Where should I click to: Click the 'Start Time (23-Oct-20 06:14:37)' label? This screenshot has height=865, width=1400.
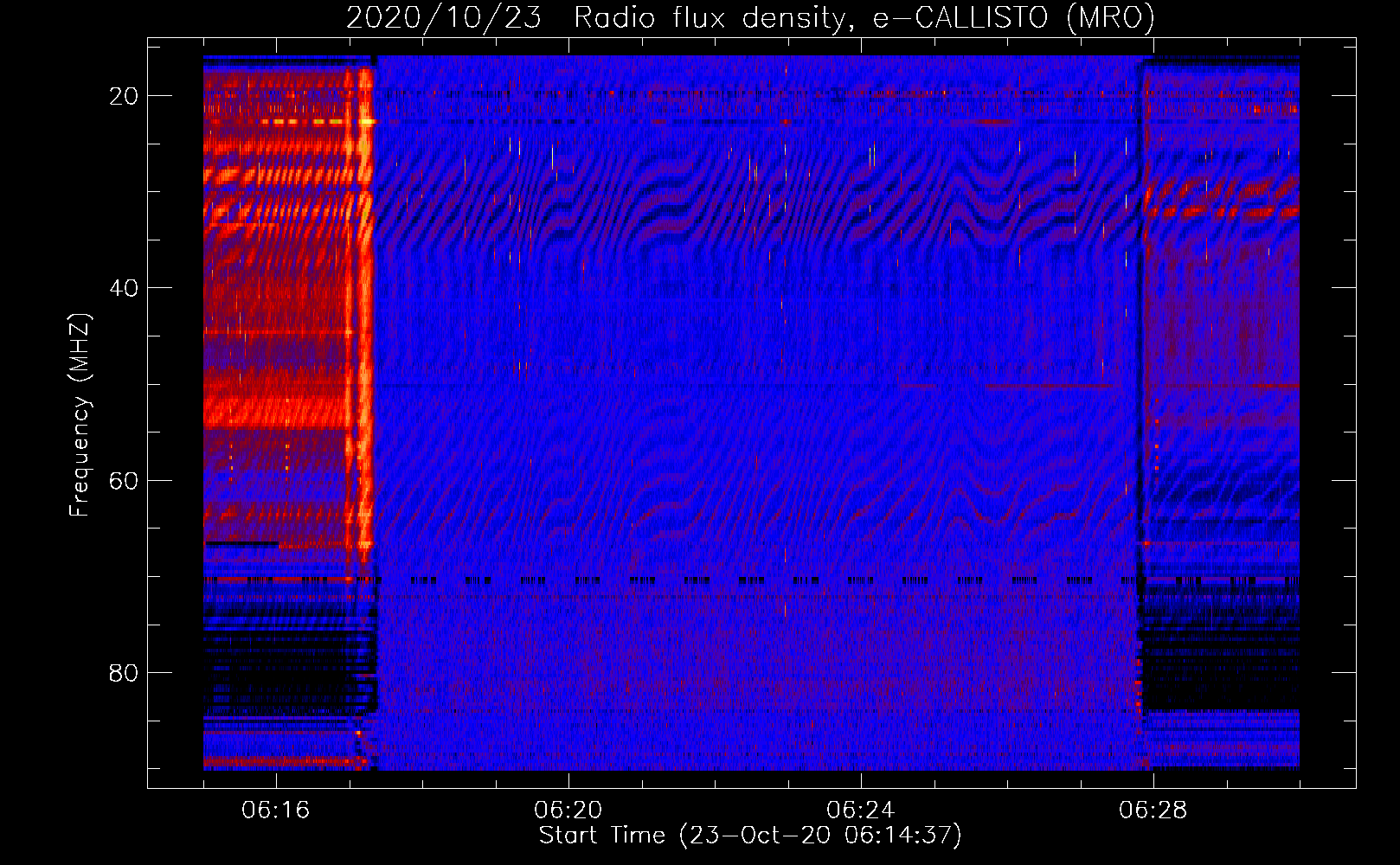coord(750,836)
